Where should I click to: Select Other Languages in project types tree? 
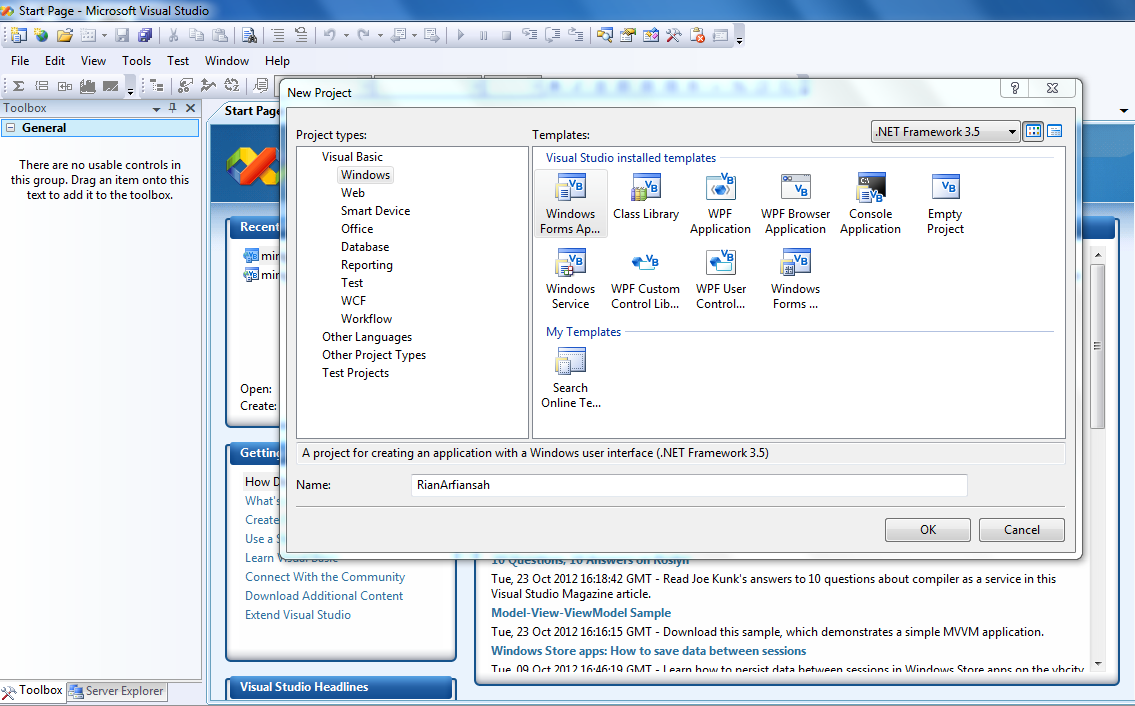(x=367, y=337)
